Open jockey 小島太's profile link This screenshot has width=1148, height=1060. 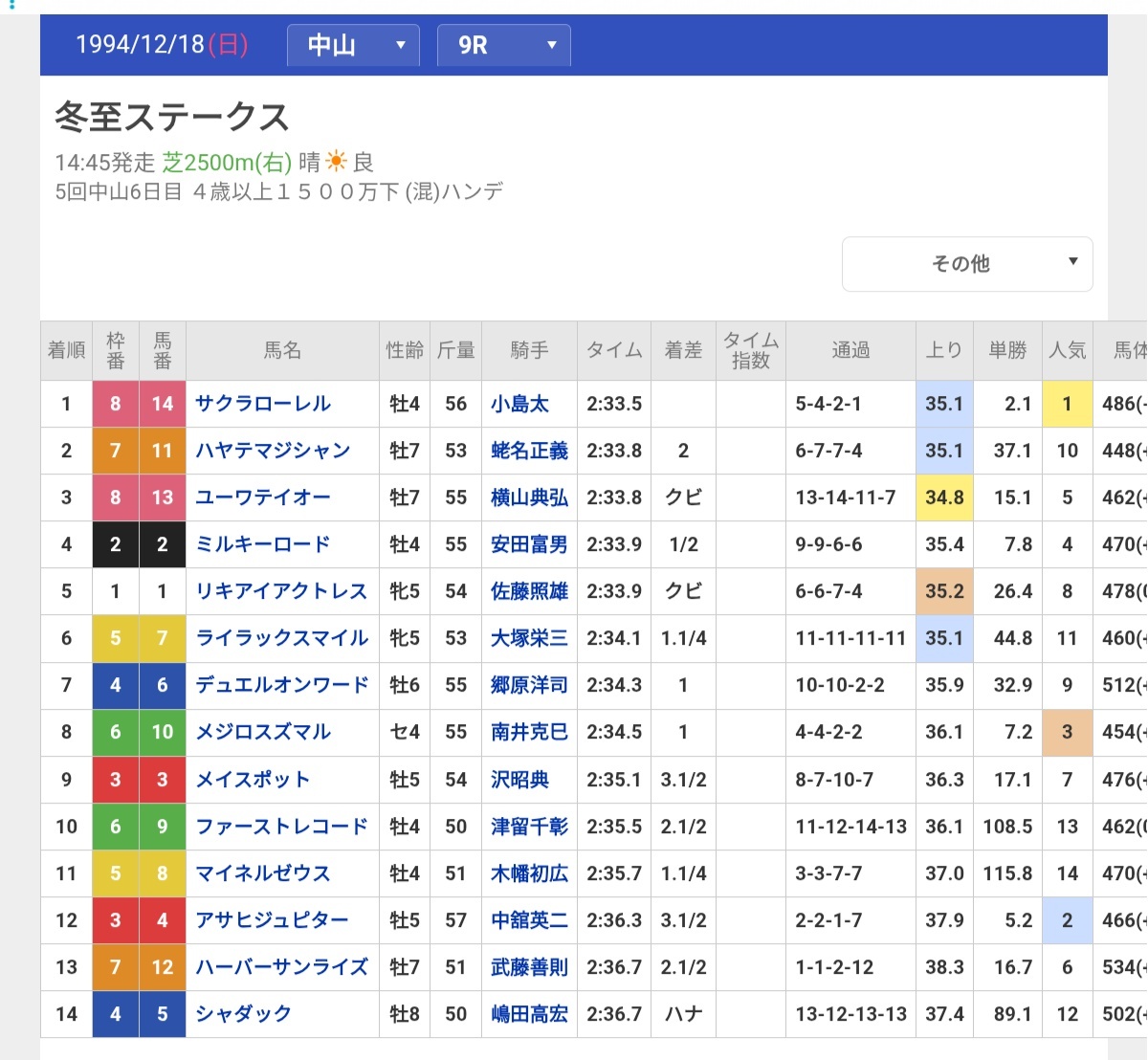tap(528, 405)
